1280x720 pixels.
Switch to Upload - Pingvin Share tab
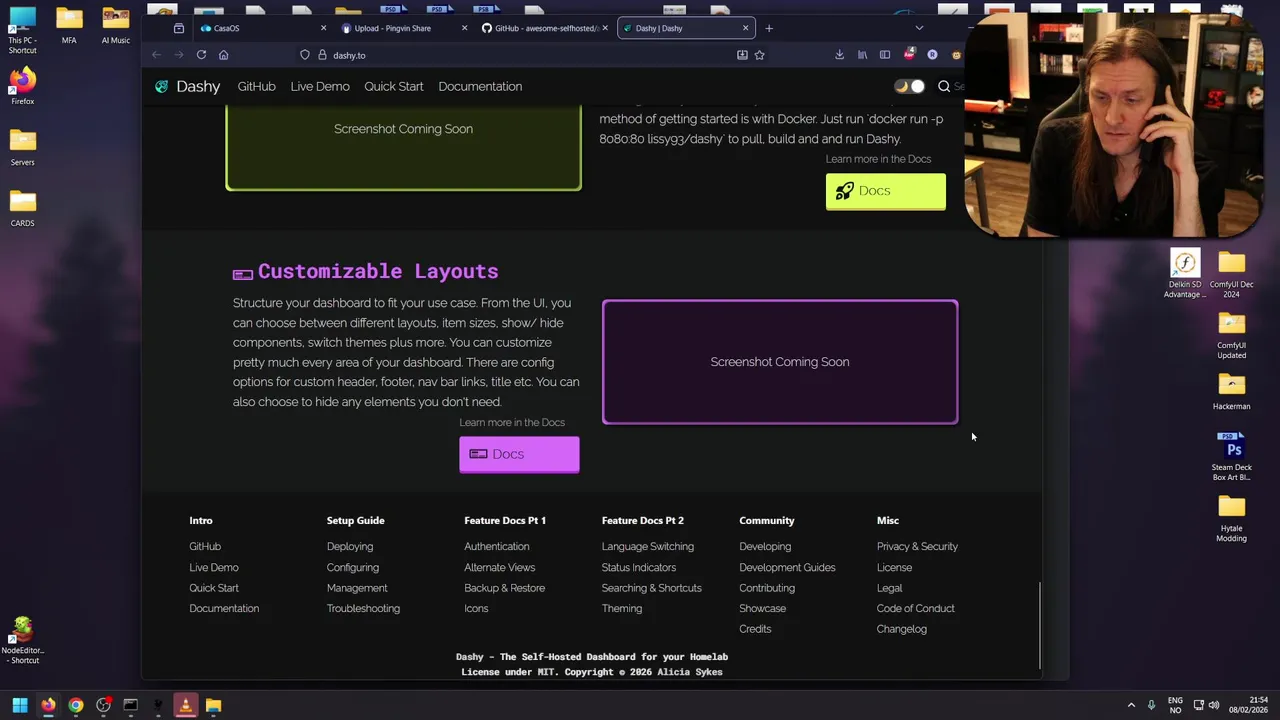(404, 28)
